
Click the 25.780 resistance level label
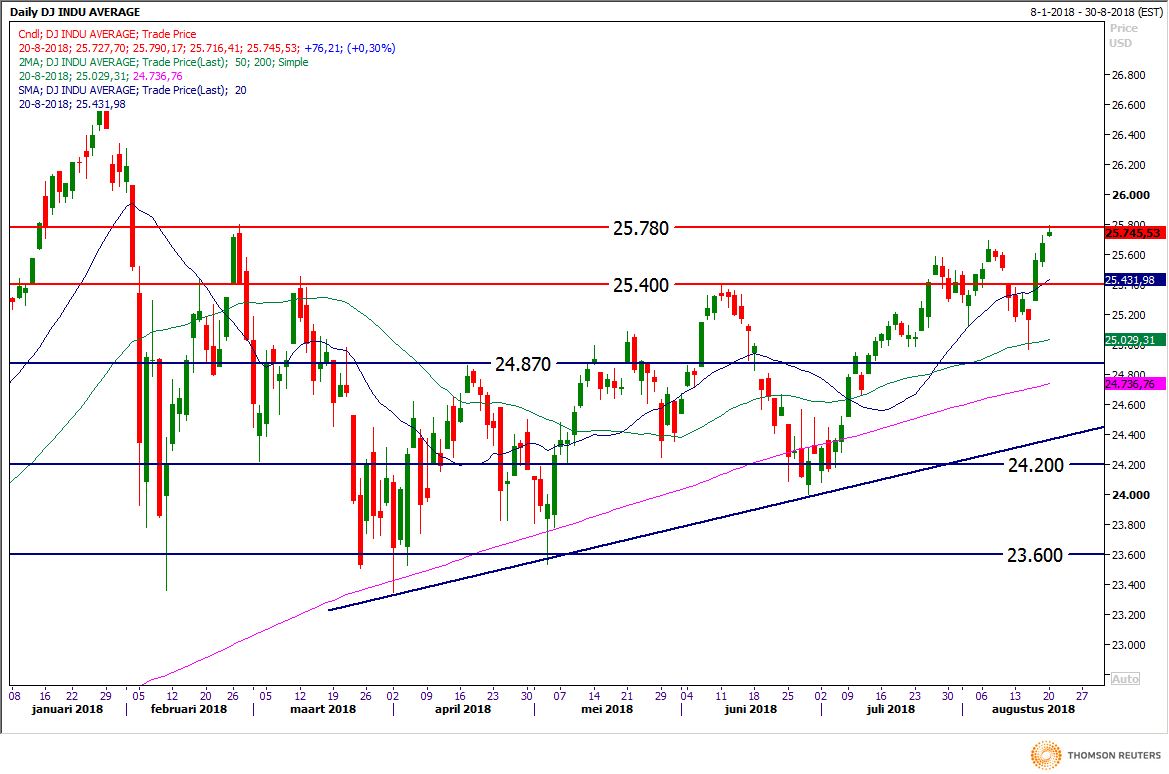pos(640,228)
